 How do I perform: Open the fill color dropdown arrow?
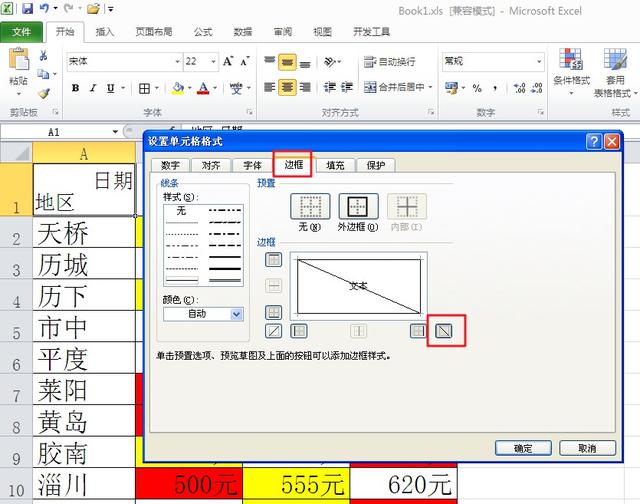(189, 88)
